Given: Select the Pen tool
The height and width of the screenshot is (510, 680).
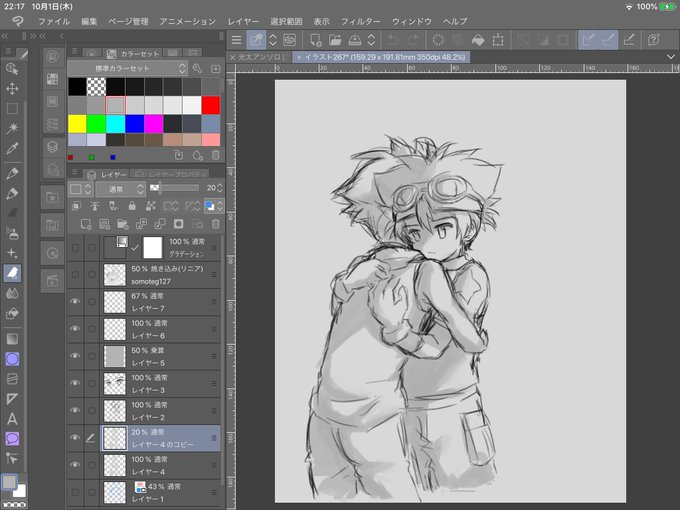Looking at the screenshot, I should pyautogui.click(x=12, y=173).
